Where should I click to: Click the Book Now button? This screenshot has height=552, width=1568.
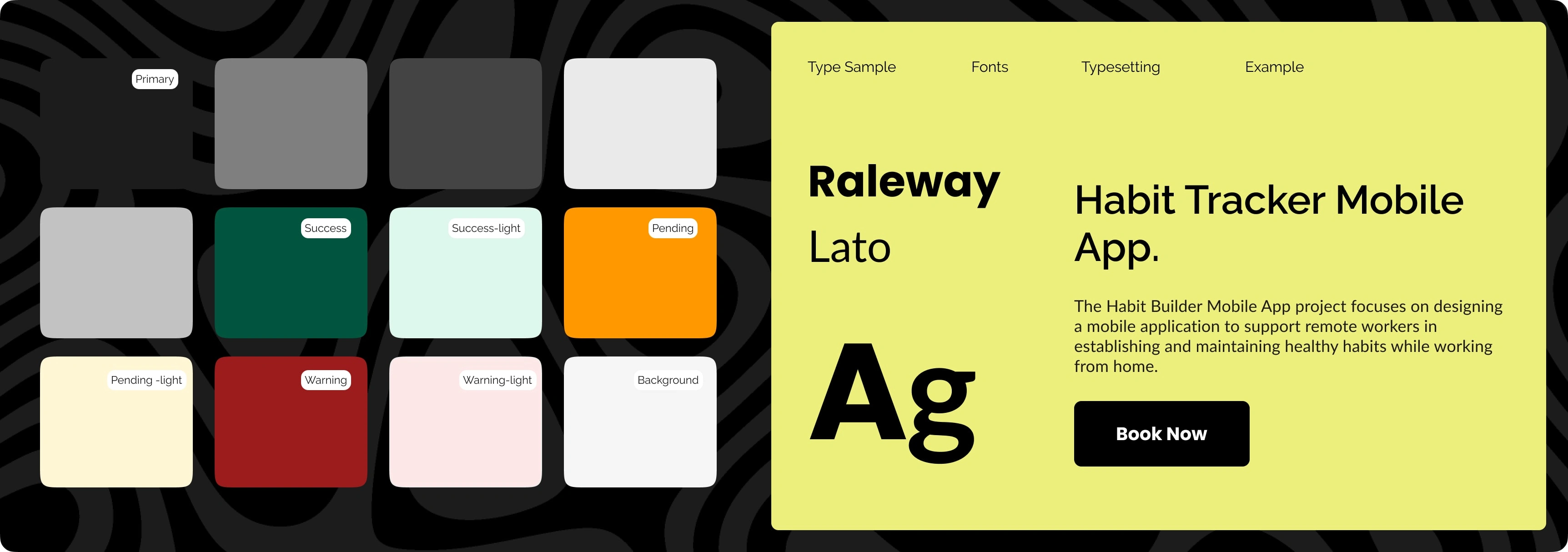(x=1163, y=433)
